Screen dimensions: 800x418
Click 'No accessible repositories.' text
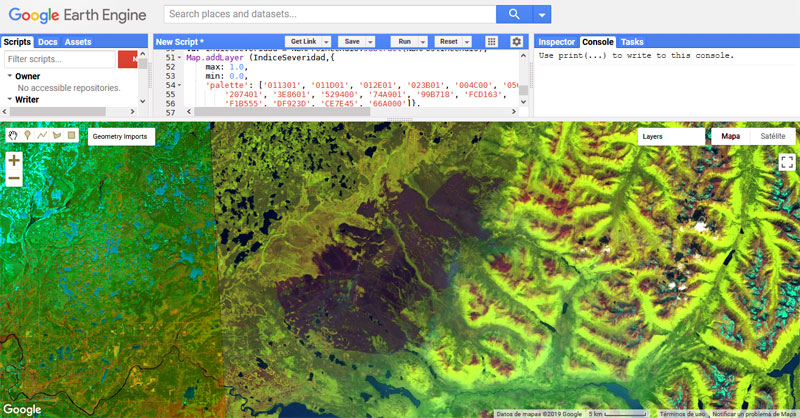(69, 88)
